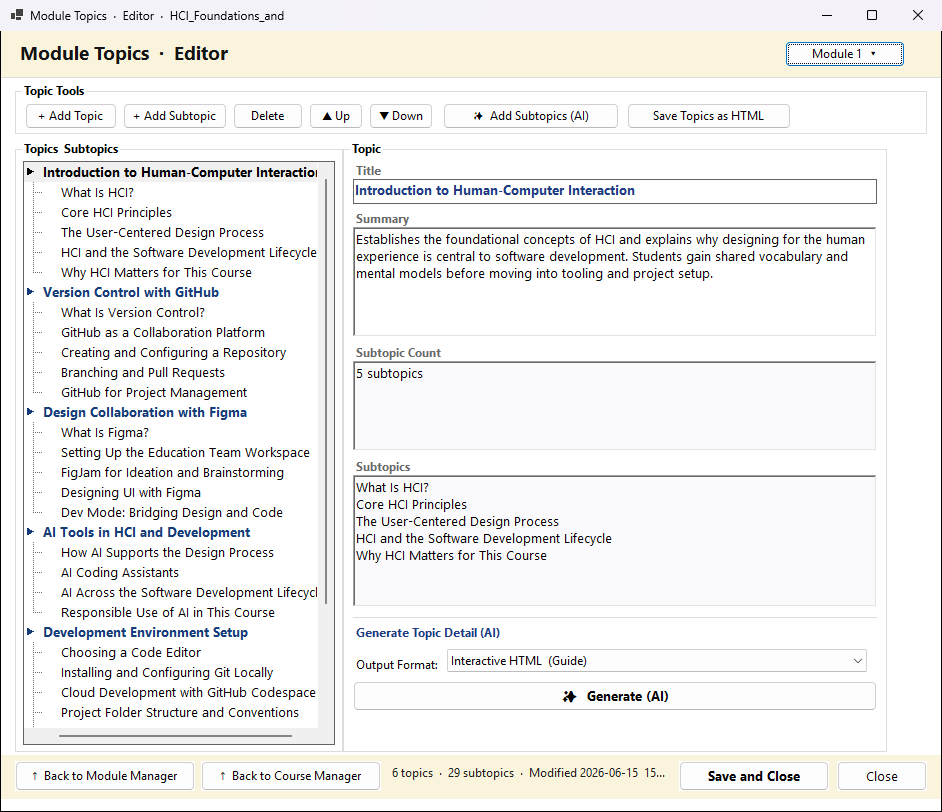Select AI Tools in HCI and Development topic
Image resolution: width=942 pixels, height=812 pixels.
[x=147, y=533]
